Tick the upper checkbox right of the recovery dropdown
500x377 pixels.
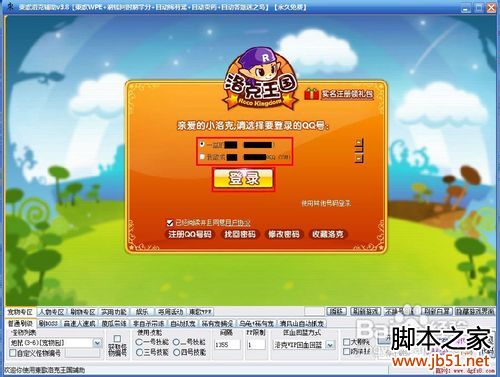[x=346, y=342]
